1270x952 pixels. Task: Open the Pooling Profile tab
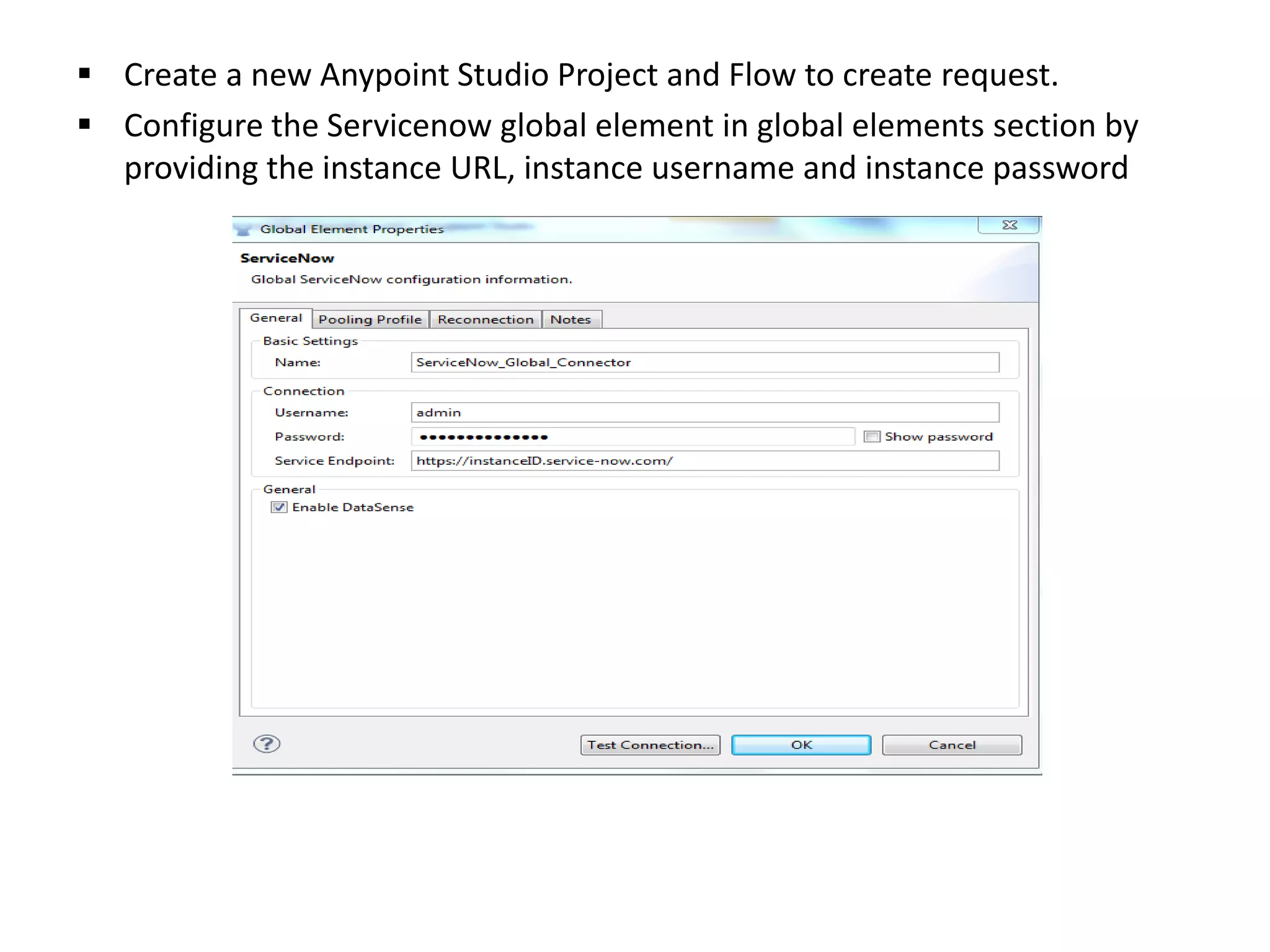[x=370, y=320]
